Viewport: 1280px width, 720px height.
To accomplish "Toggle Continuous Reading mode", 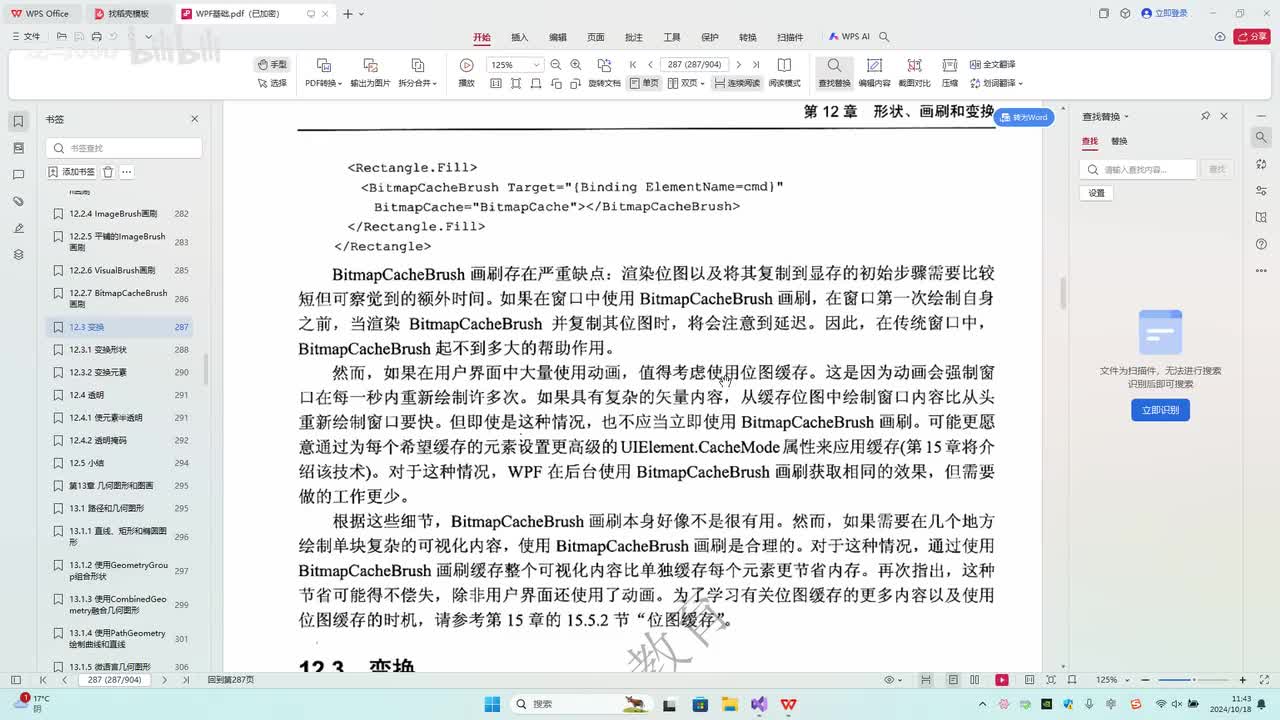I will coord(737,83).
